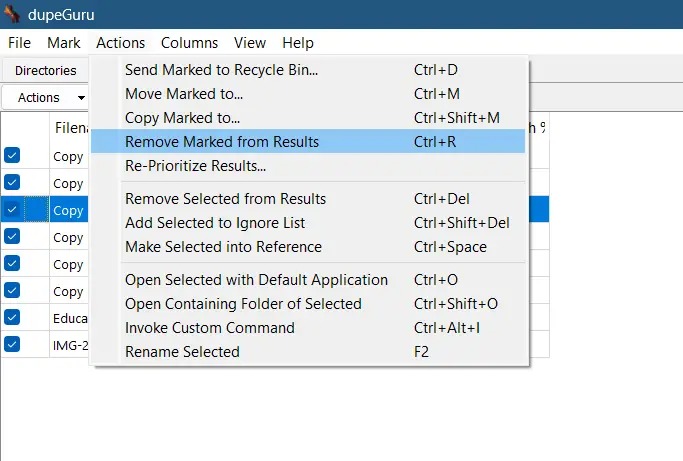Open the Mark menu
683x461 pixels.
pos(64,43)
